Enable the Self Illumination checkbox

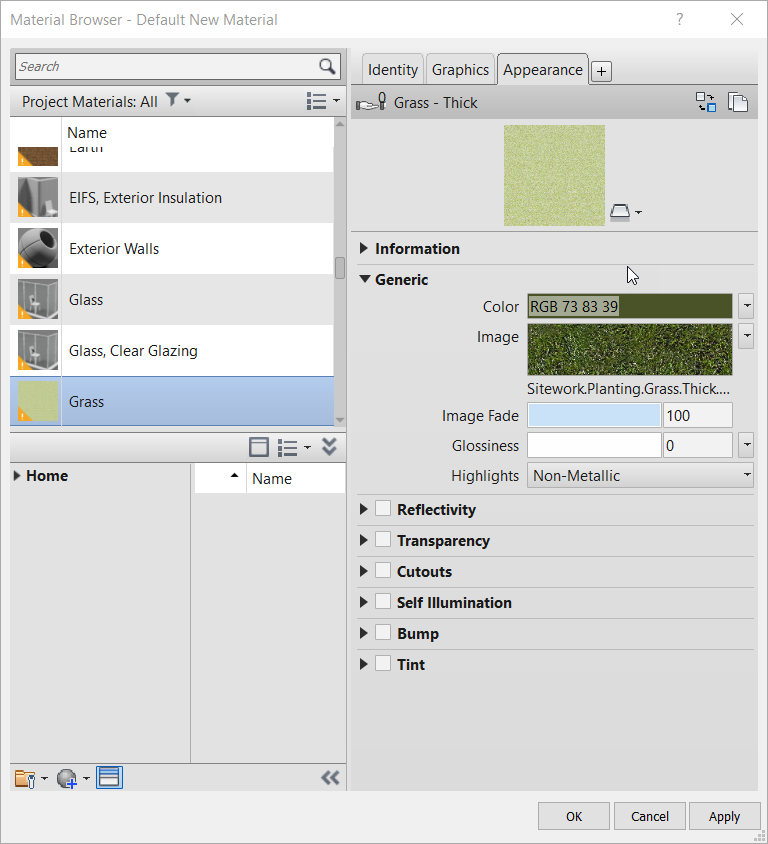tap(383, 601)
